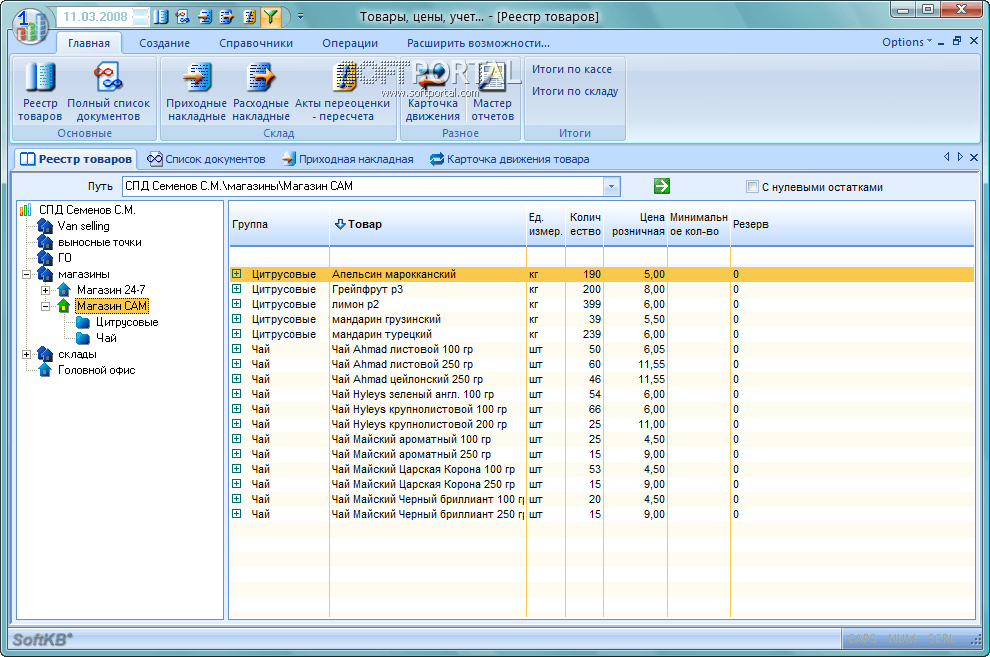
Task: Expand the склады tree node
Action: (26, 354)
